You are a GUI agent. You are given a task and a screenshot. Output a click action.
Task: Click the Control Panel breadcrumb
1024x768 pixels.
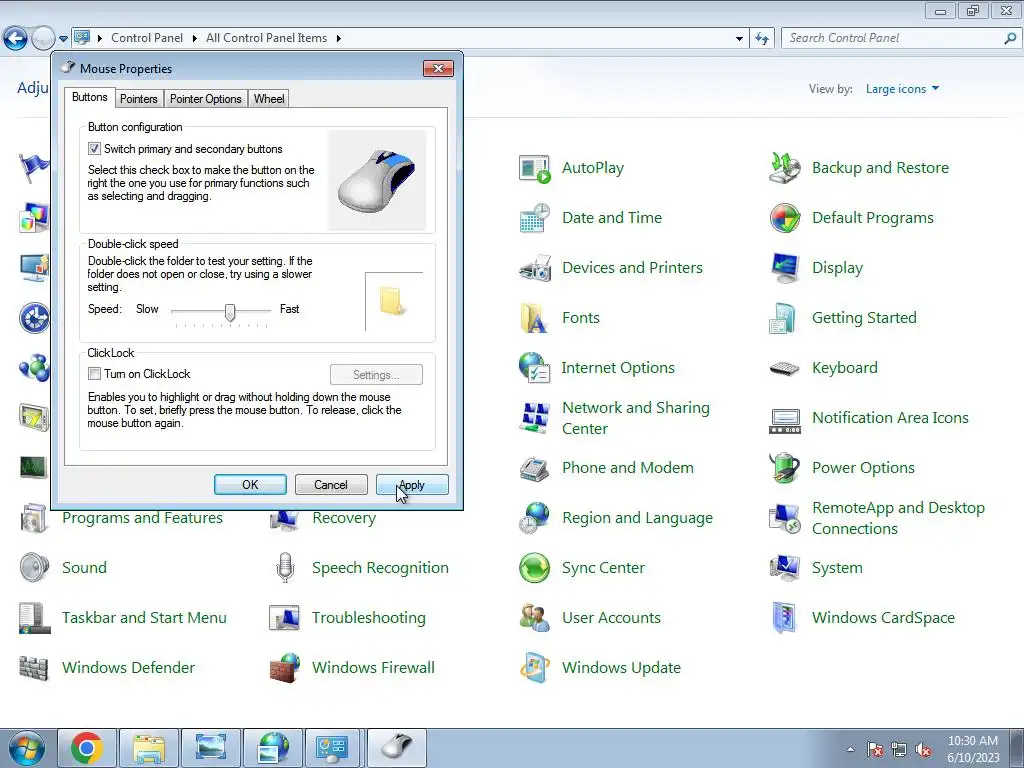tap(147, 38)
